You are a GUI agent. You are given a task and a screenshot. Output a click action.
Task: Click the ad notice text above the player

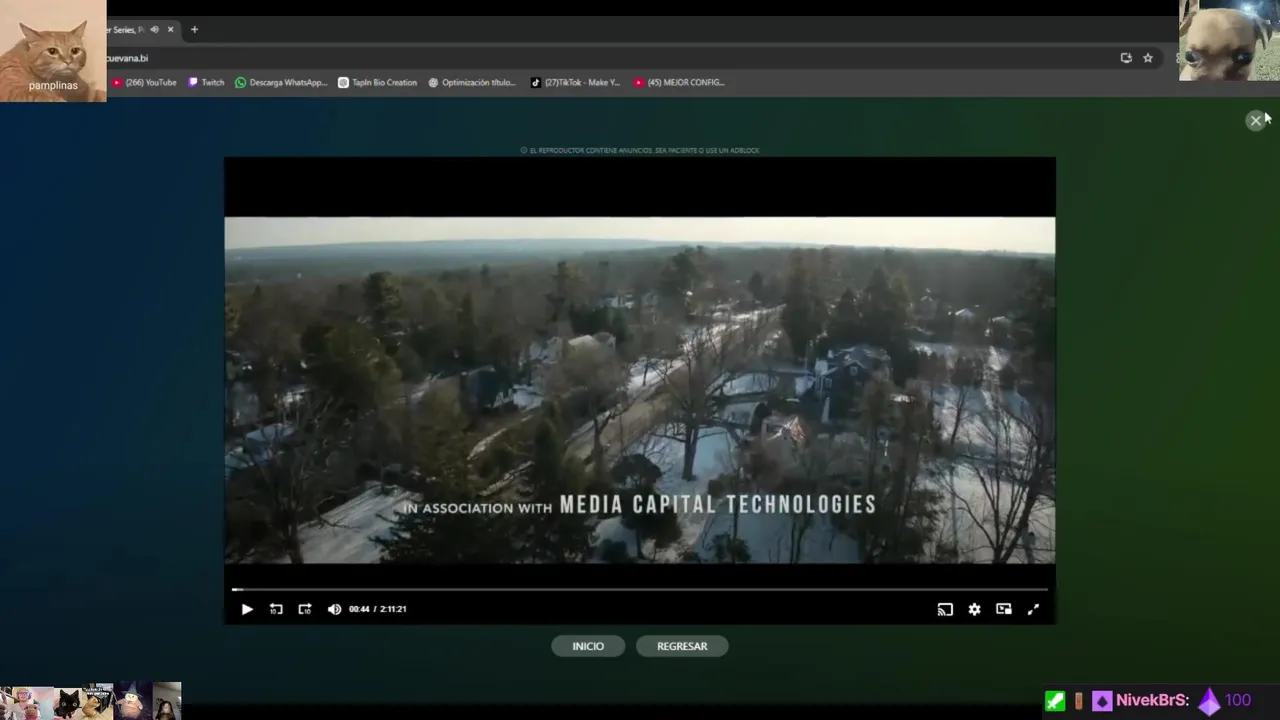point(640,150)
